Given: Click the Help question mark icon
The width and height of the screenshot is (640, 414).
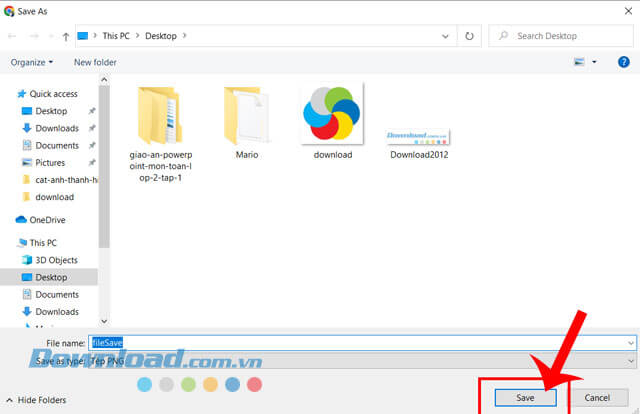Looking at the screenshot, I should tap(623, 62).
